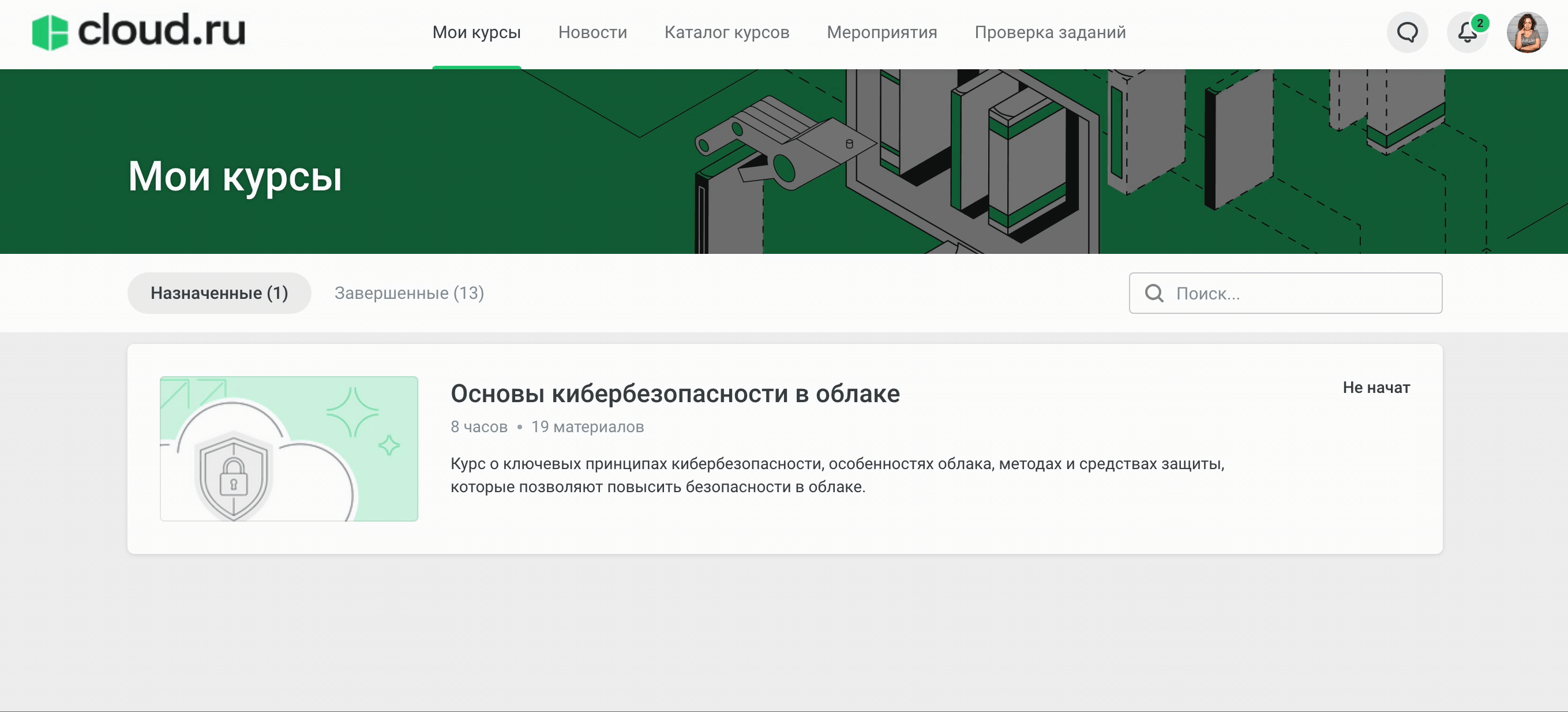Open the Новости section
The width and height of the screenshot is (1568, 712).
(592, 32)
